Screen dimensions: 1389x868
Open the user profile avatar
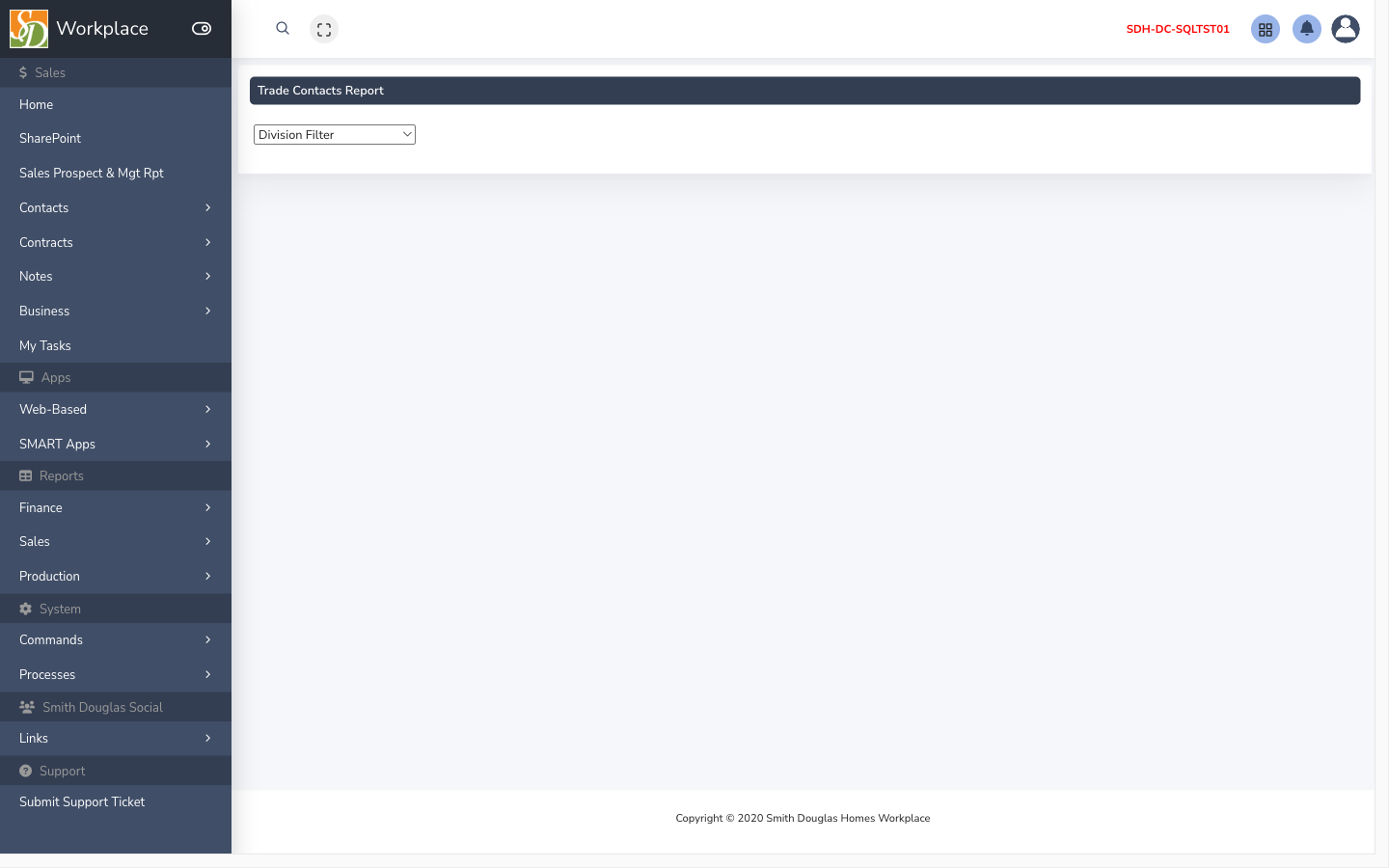tap(1346, 29)
